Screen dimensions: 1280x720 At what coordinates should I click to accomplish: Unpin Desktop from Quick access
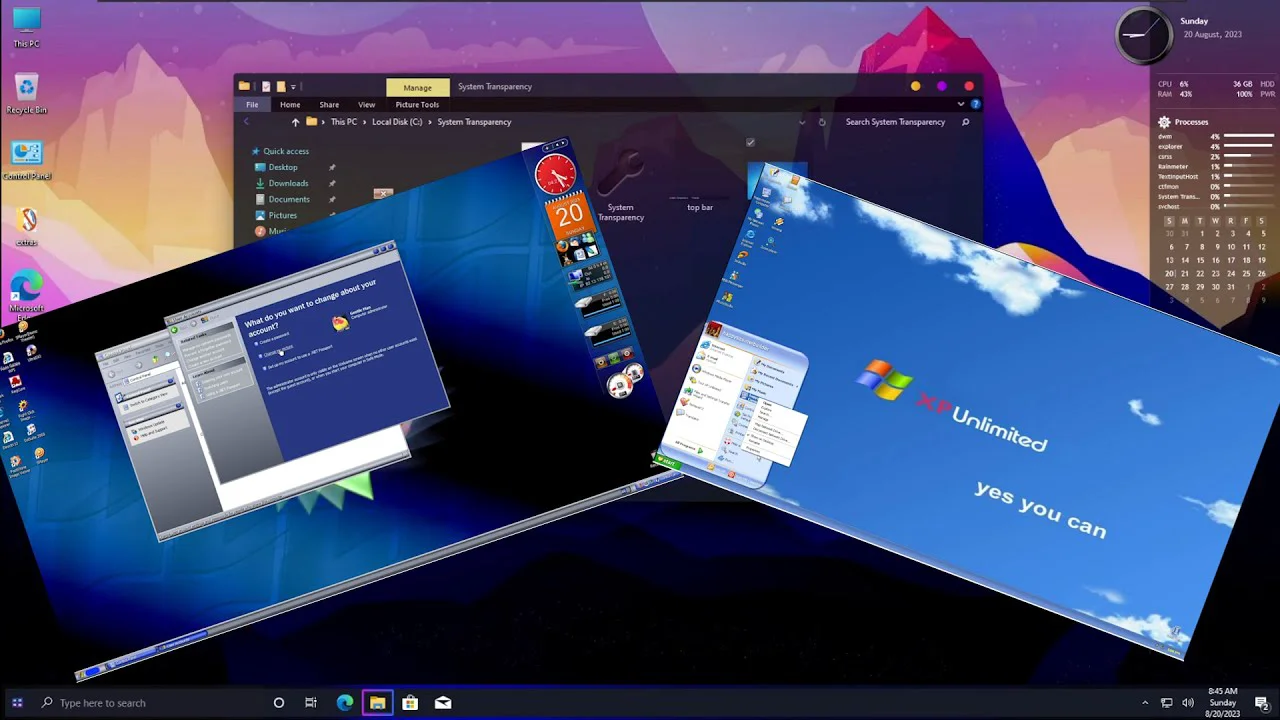(x=332, y=167)
